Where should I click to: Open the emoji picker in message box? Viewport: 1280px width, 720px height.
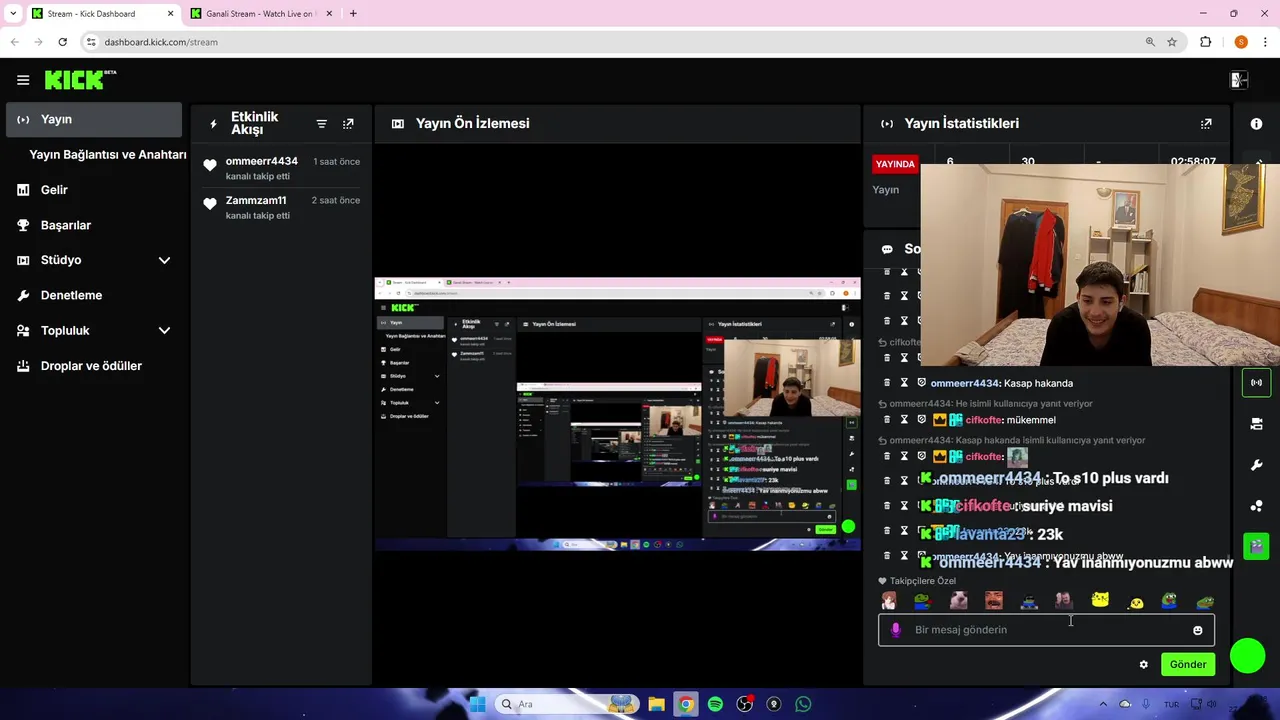click(1197, 630)
